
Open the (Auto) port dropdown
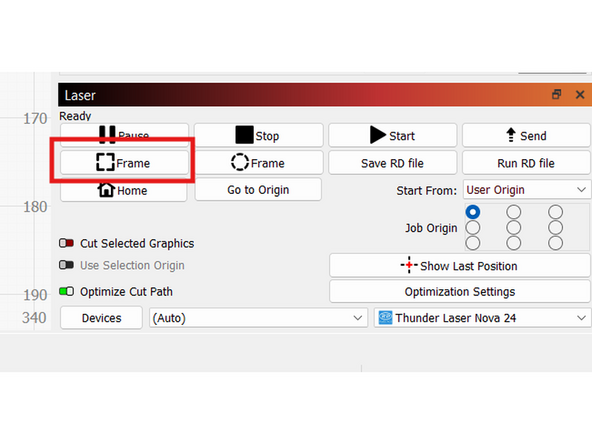click(x=258, y=318)
